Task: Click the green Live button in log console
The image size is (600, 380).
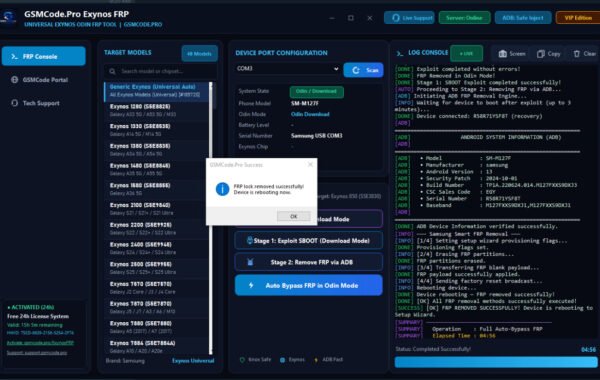Action: coord(466,54)
